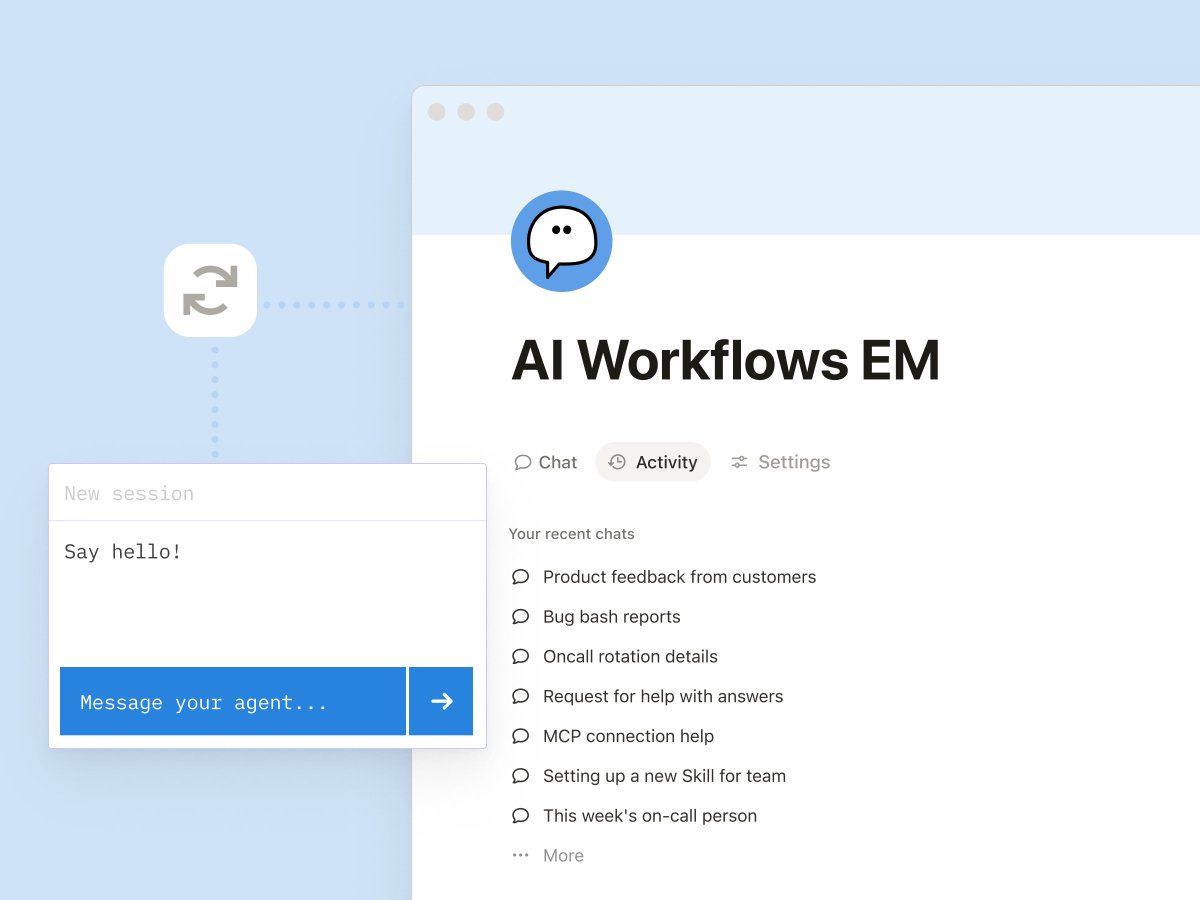Viewport: 1200px width, 900px height.
Task: Click the sliders icon beside Settings
Action: (x=739, y=462)
